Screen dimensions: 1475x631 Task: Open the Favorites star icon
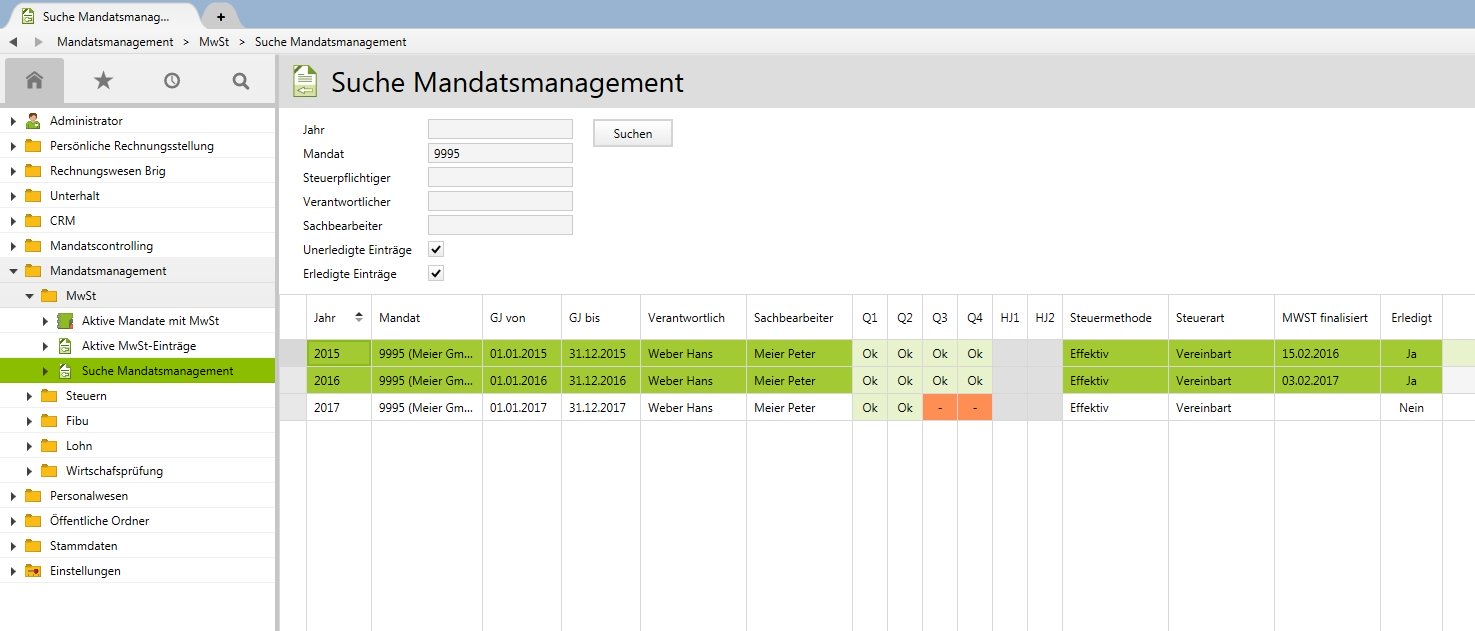pyautogui.click(x=103, y=81)
